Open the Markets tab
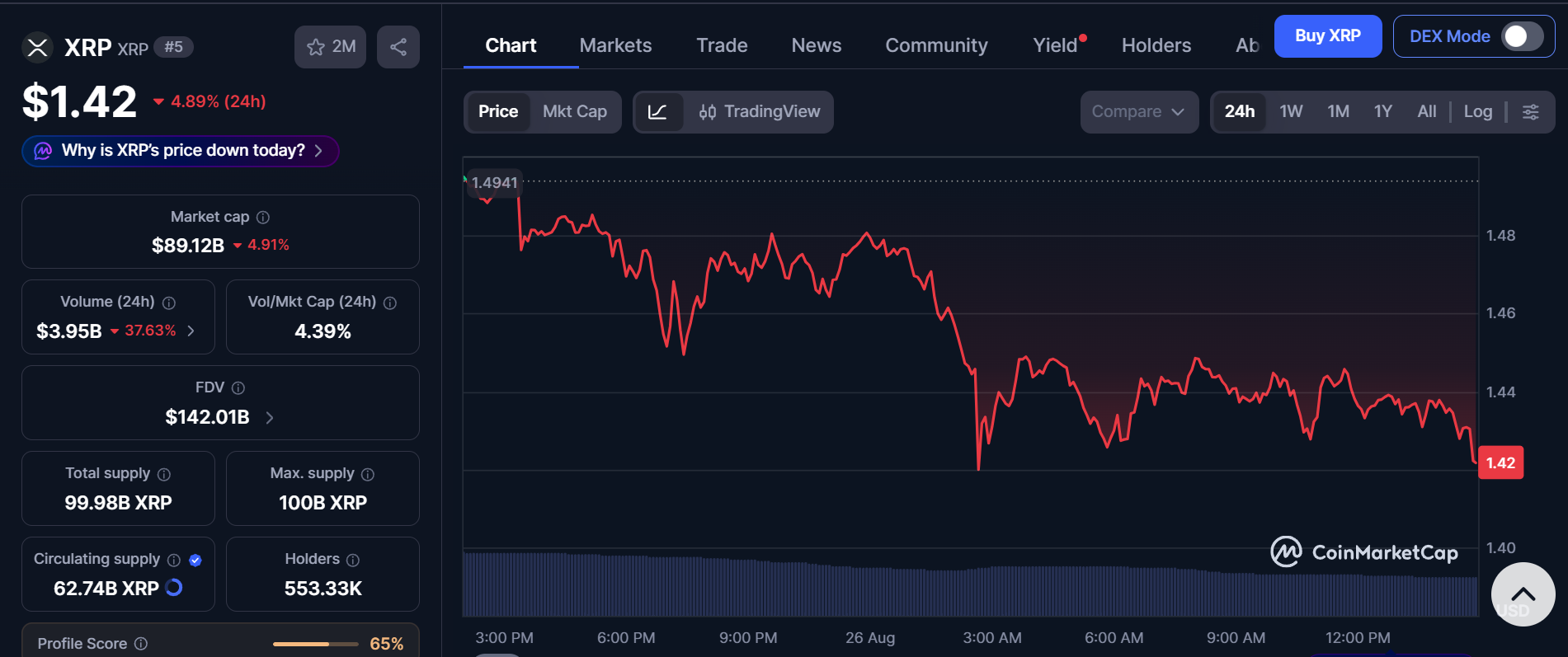1568x657 pixels. point(615,45)
